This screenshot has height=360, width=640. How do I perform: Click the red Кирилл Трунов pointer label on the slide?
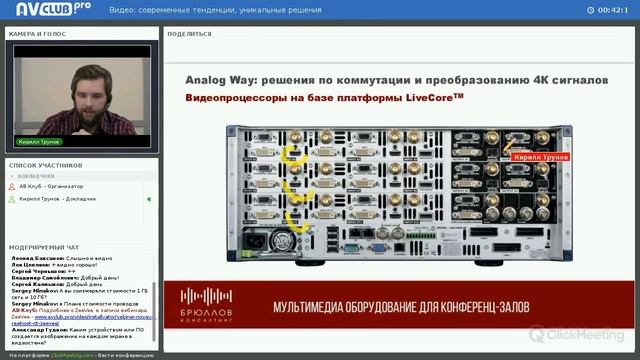pyautogui.click(x=540, y=157)
